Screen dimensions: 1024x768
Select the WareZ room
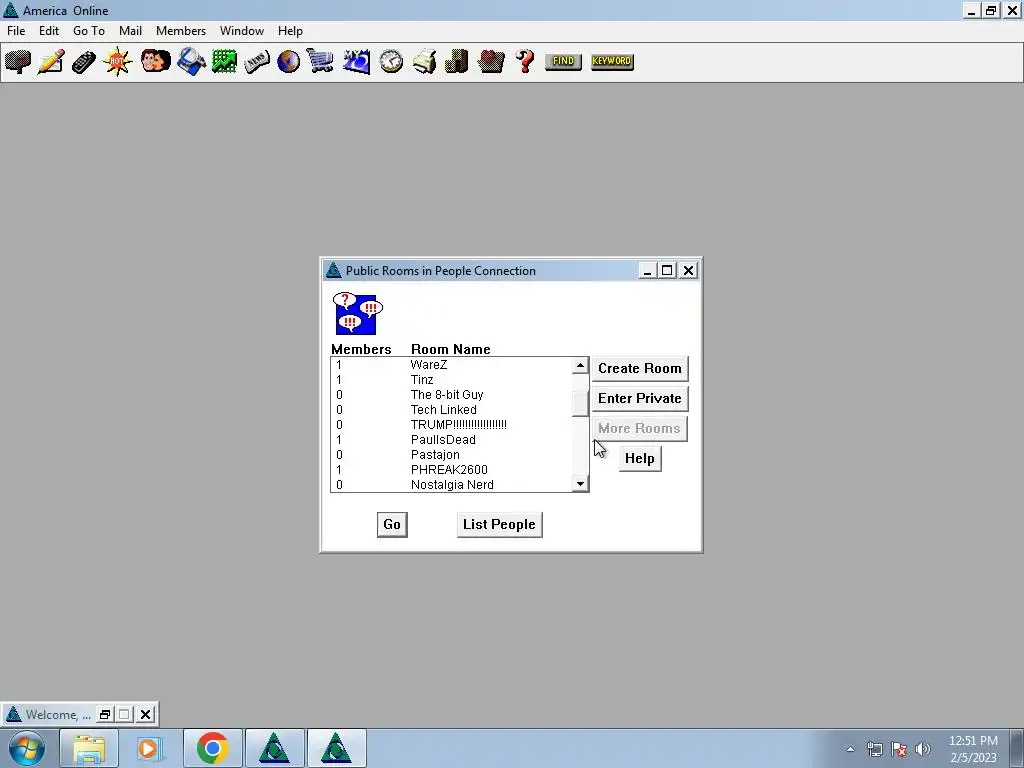(x=451, y=364)
